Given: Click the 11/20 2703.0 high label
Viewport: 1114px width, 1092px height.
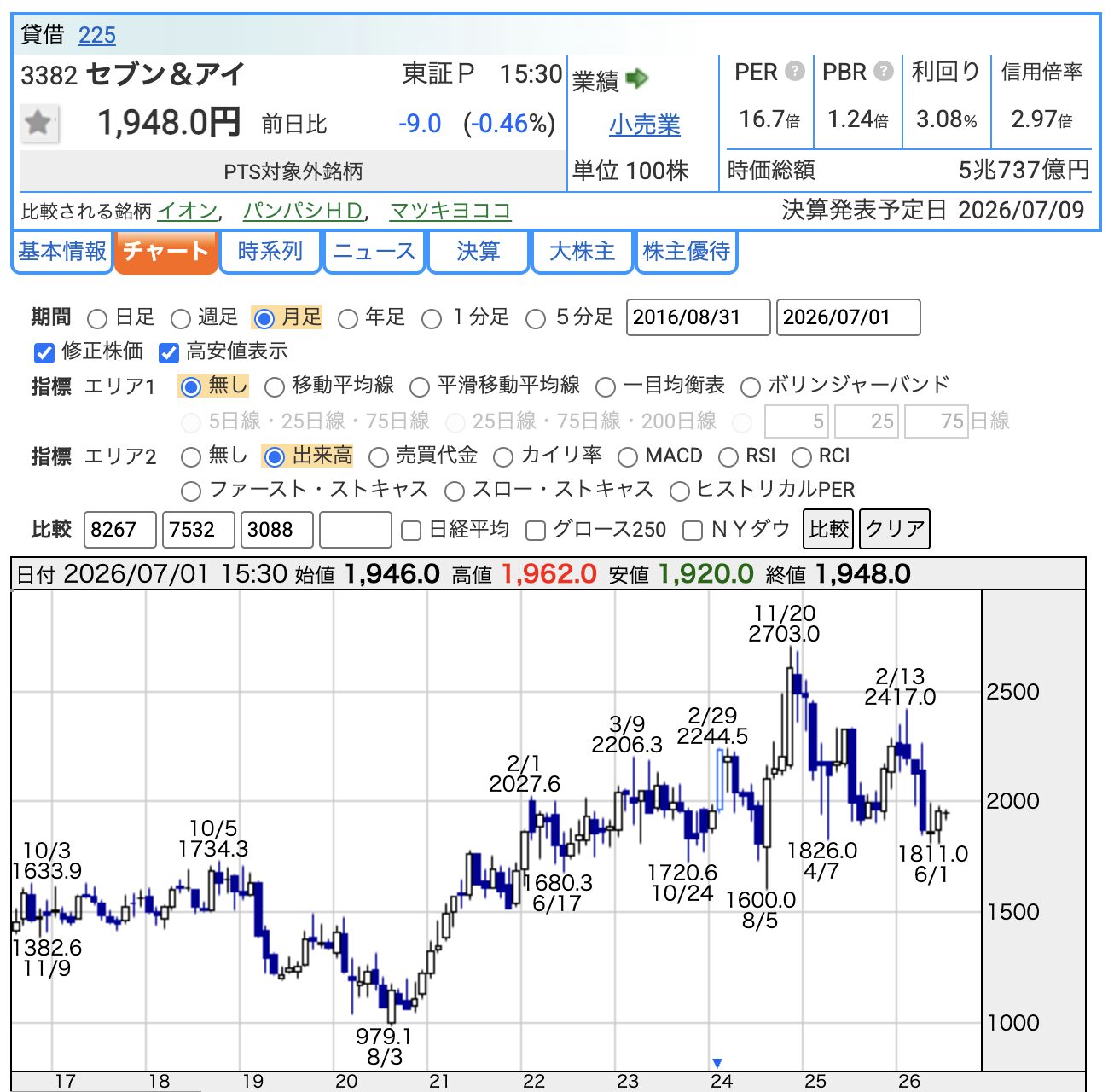Looking at the screenshot, I should coord(784,624).
